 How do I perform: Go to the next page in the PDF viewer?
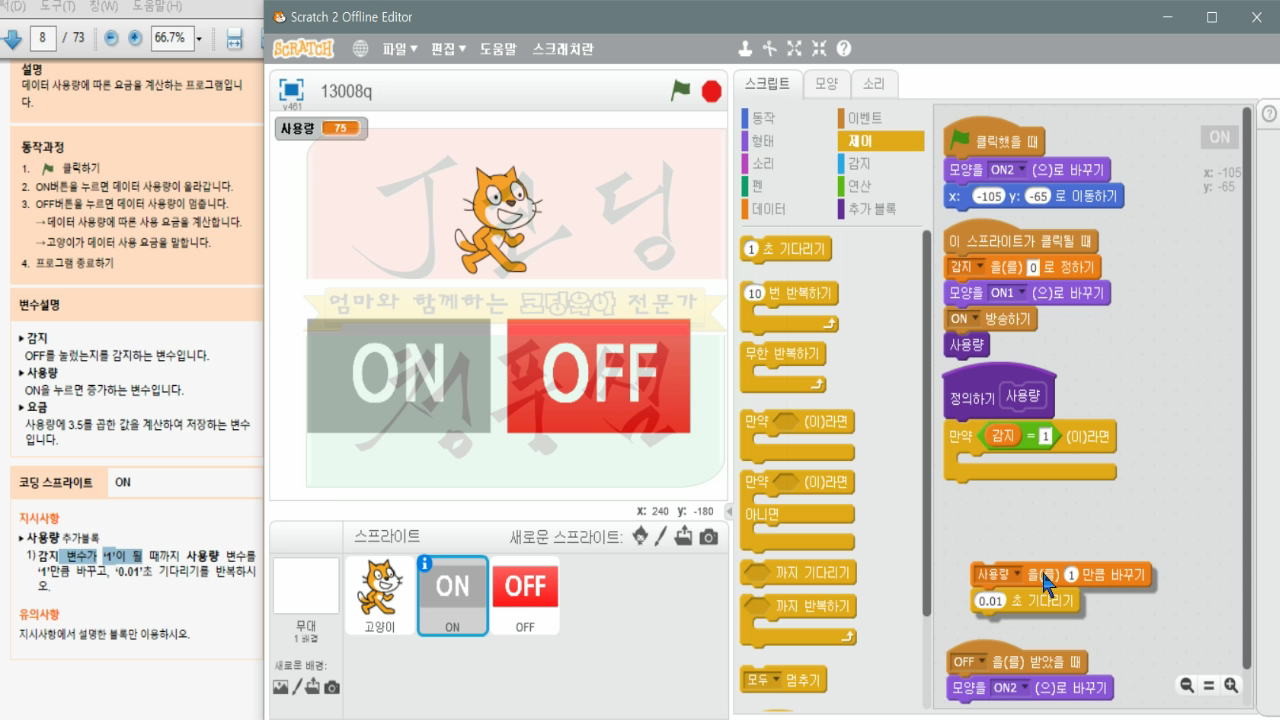tap(12, 39)
